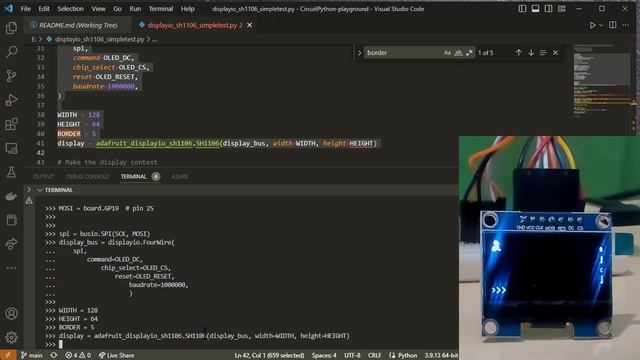Image resolution: width=640 pixels, height=360 pixels.
Task: Go to next find match
Action: [531, 53]
